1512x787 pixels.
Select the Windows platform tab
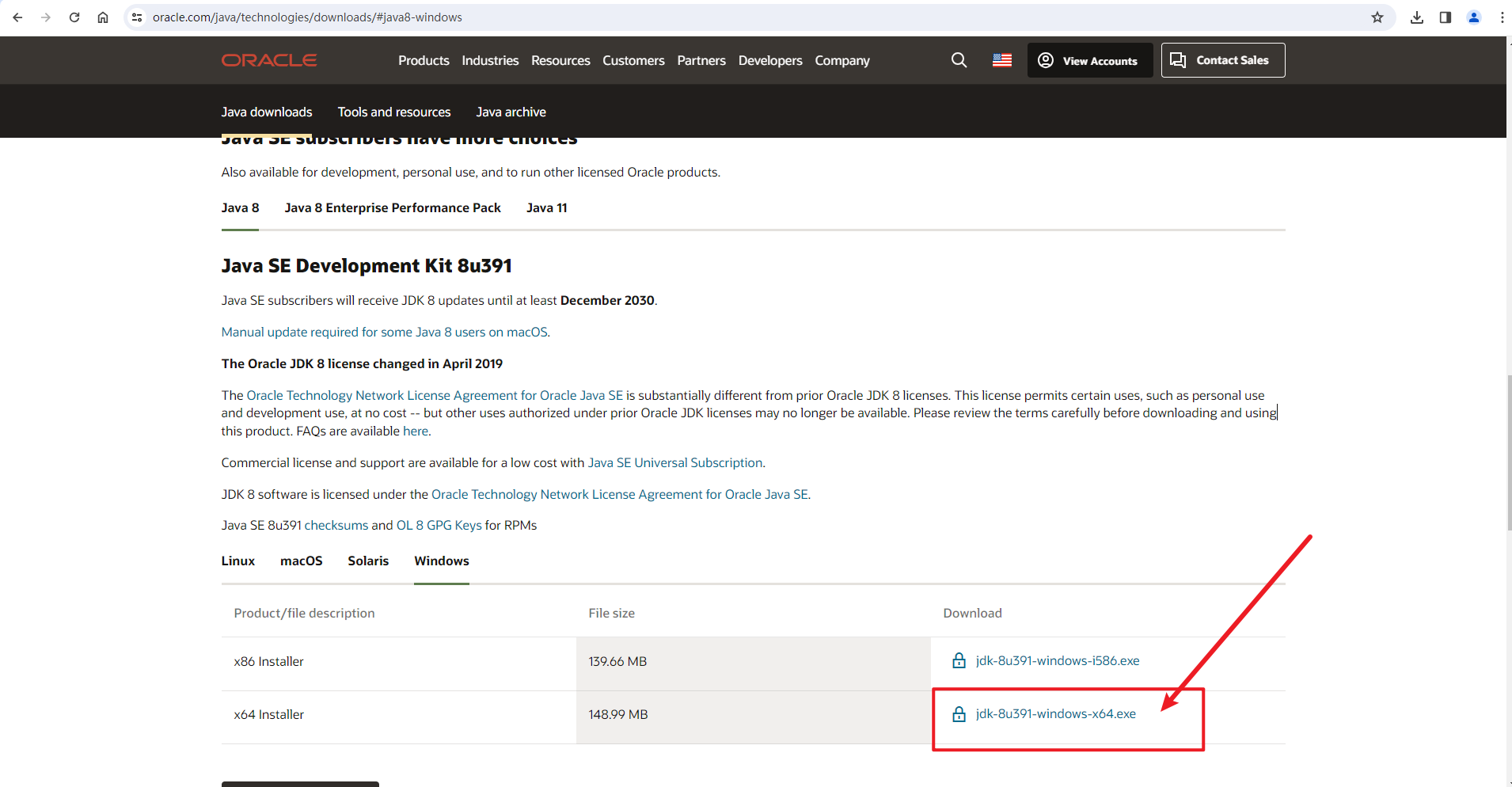(442, 561)
